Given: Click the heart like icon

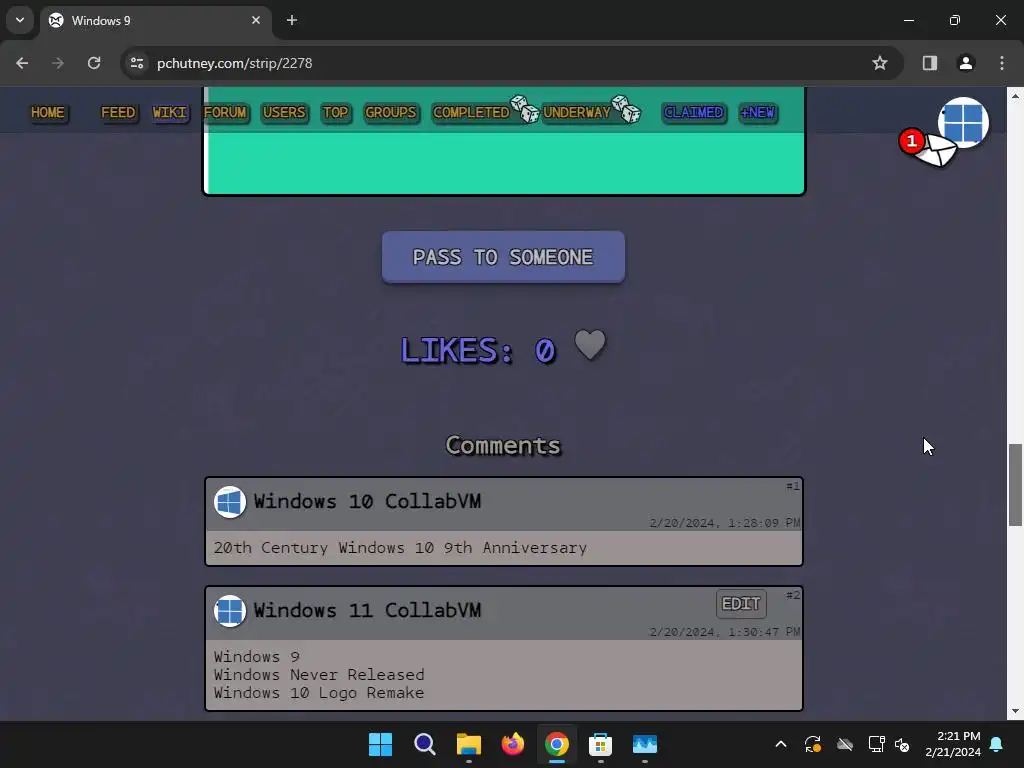Looking at the screenshot, I should pyautogui.click(x=590, y=345).
